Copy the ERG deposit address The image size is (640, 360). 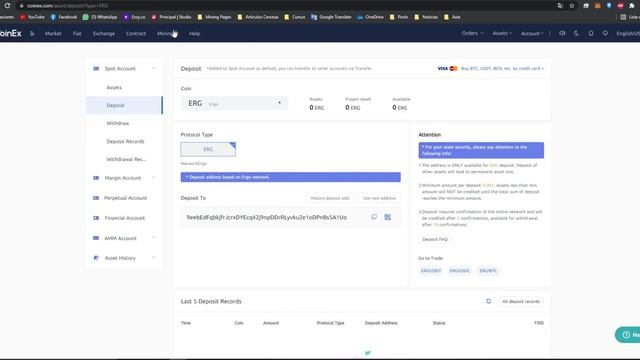374,217
